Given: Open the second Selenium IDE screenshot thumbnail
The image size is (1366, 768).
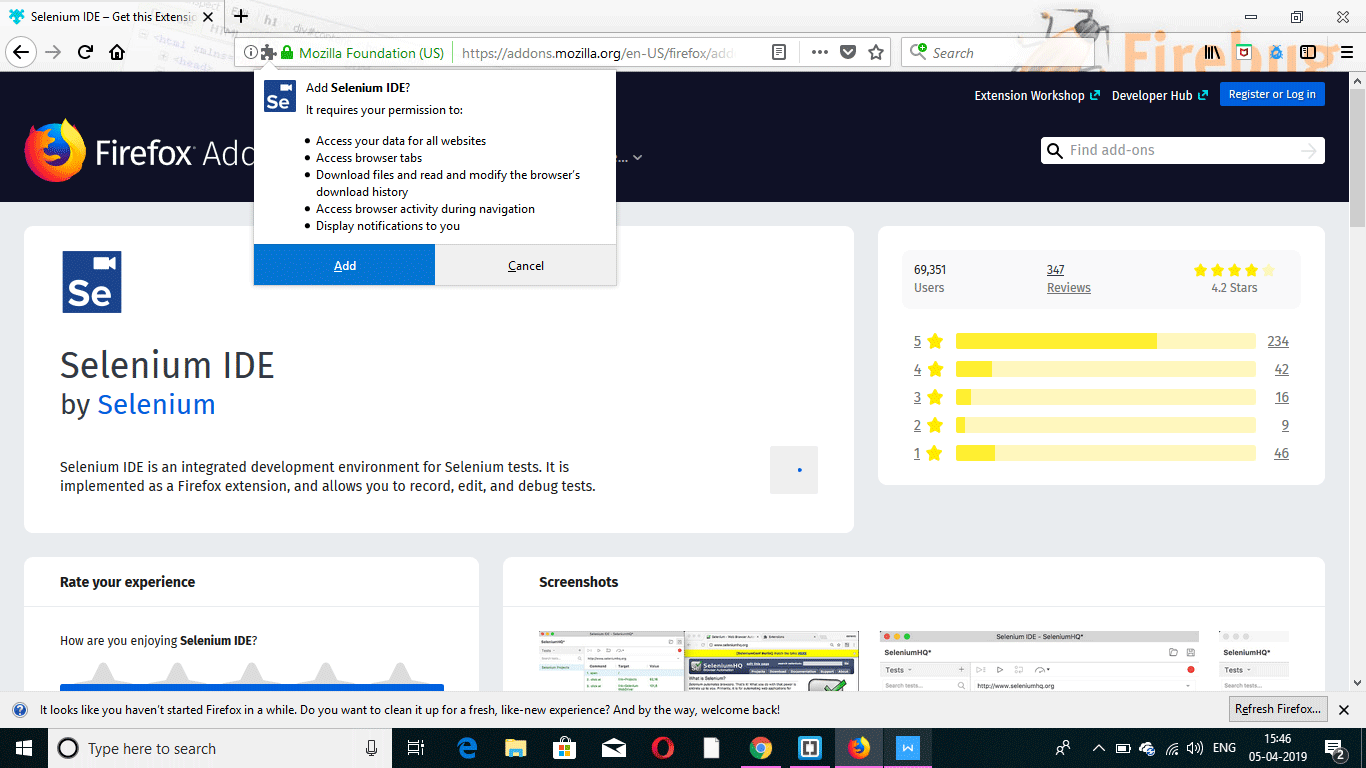Looking at the screenshot, I should pyautogui.click(x=1039, y=660).
